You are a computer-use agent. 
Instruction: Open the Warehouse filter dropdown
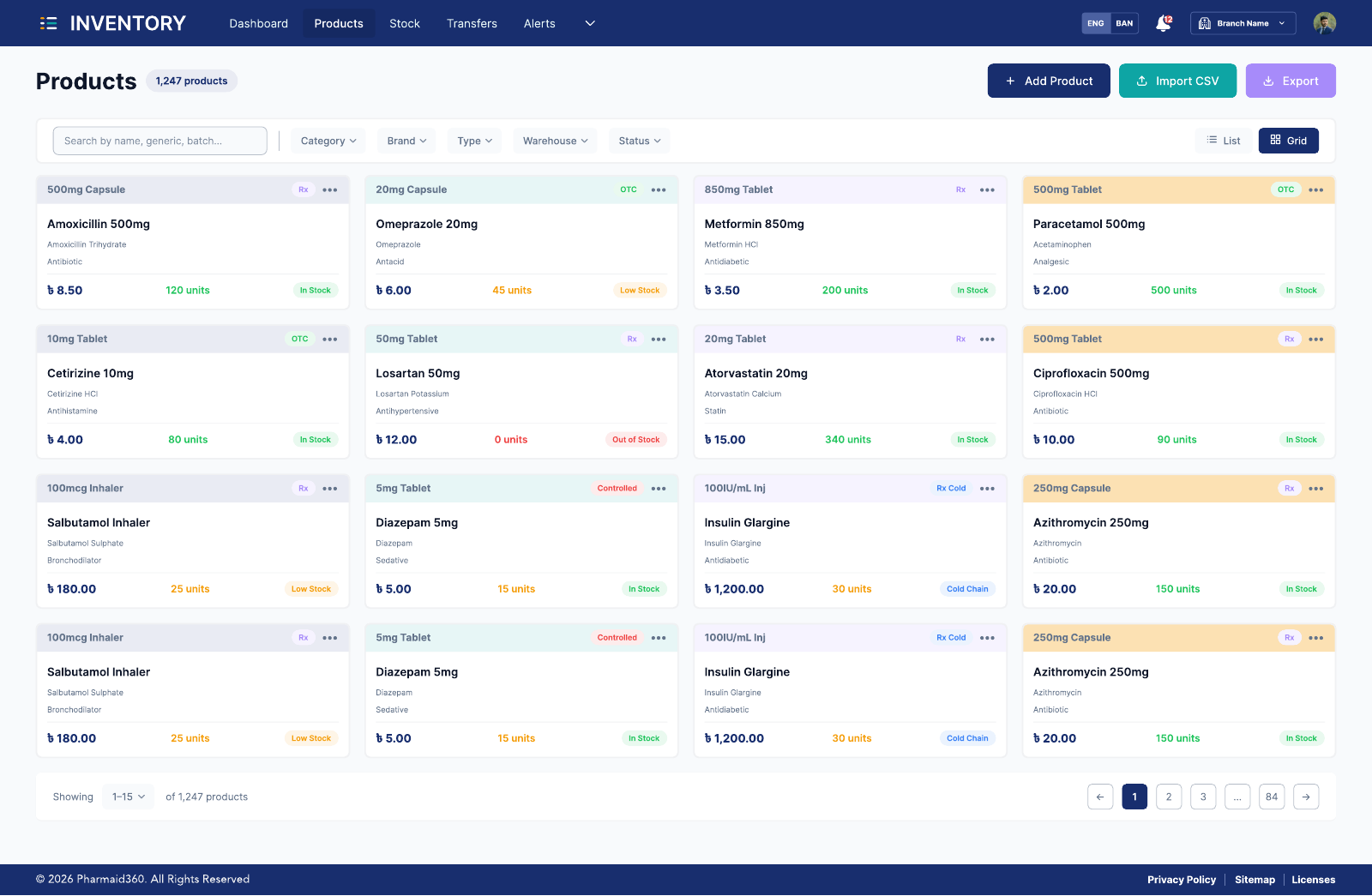tap(556, 141)
